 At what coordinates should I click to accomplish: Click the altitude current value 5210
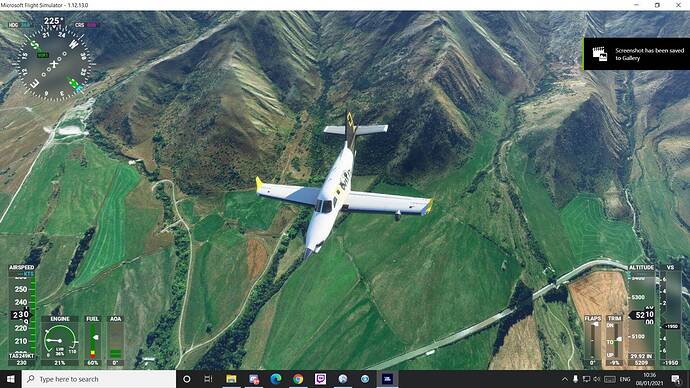pos(643,315)
